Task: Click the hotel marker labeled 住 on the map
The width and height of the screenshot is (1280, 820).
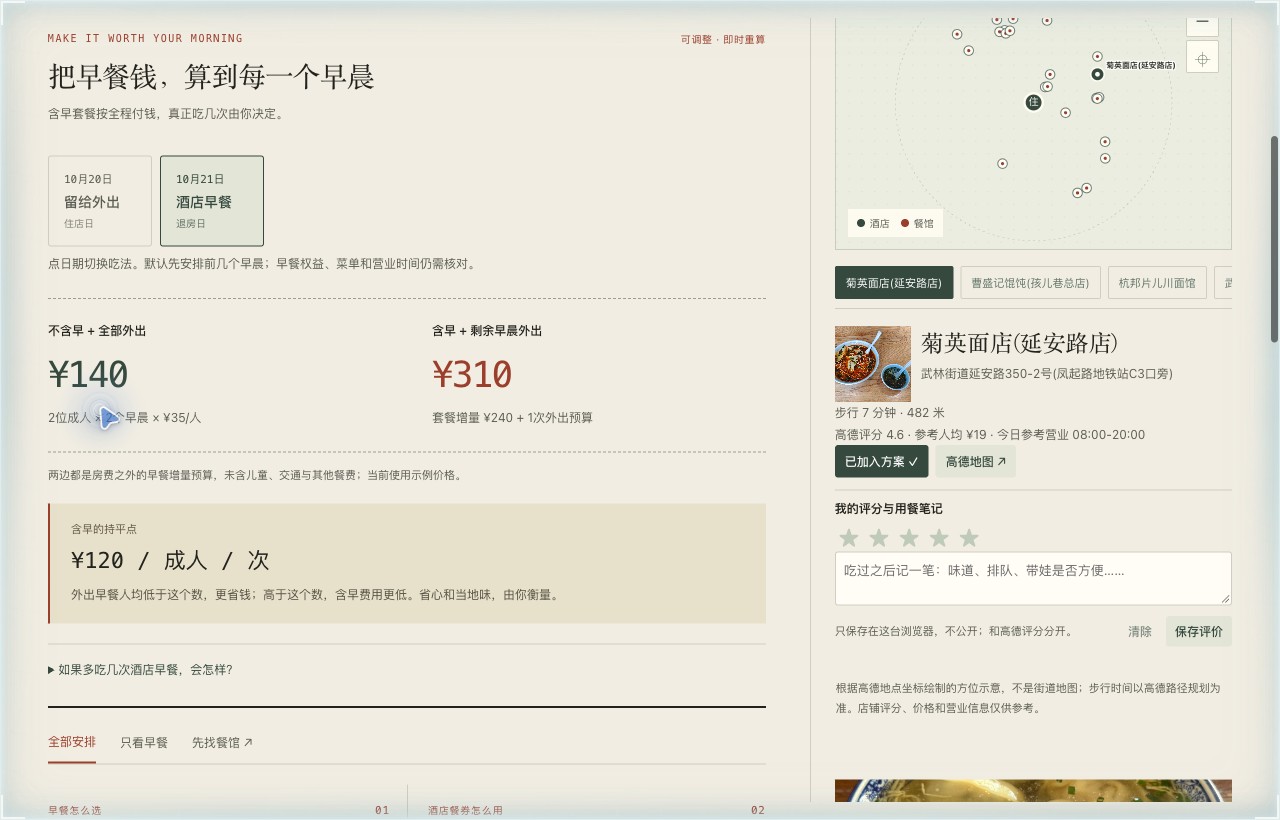Action: [1034, 102]
